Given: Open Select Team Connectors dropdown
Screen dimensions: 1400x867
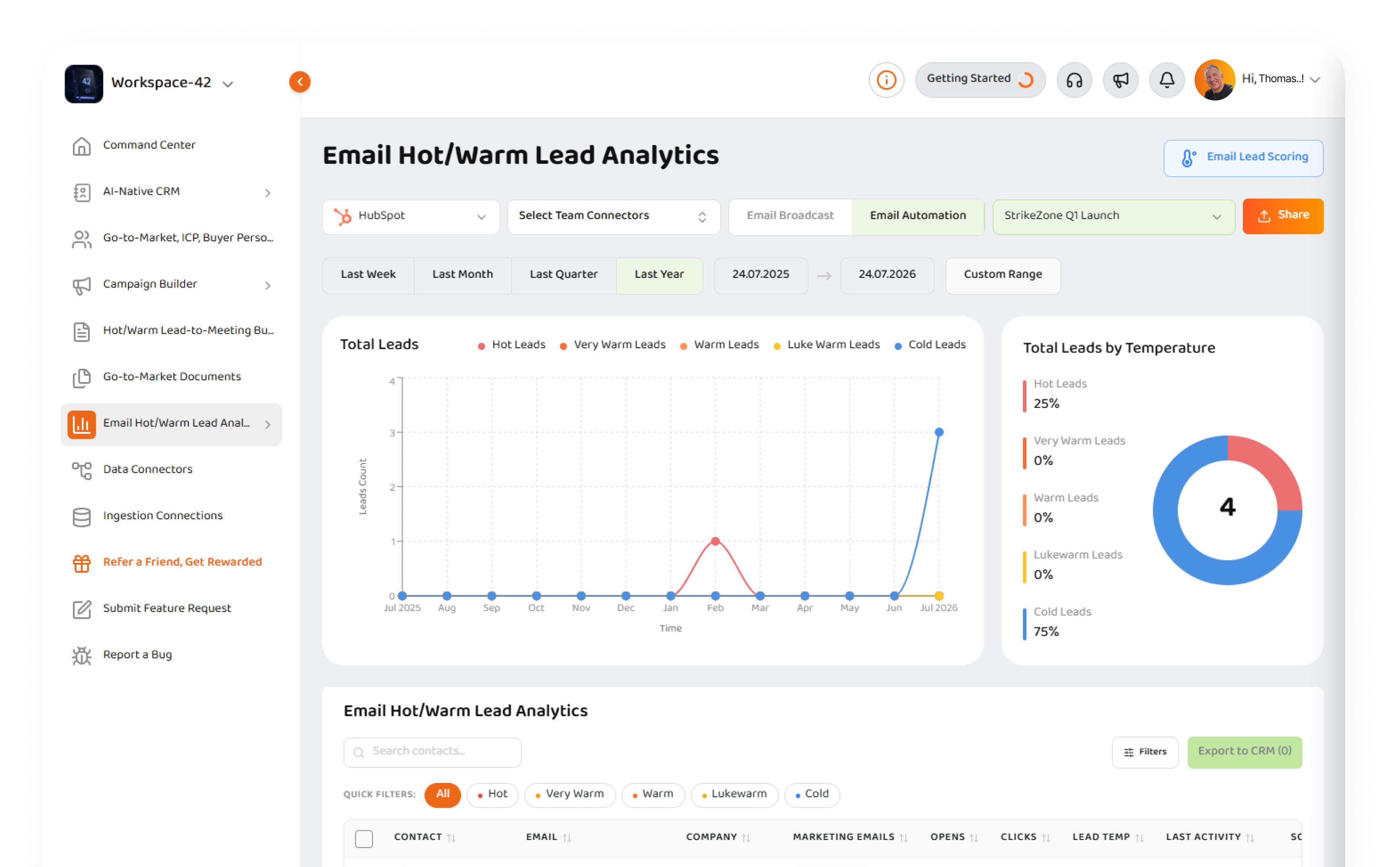Looking at the screenshot, I should tap(613, 217).
